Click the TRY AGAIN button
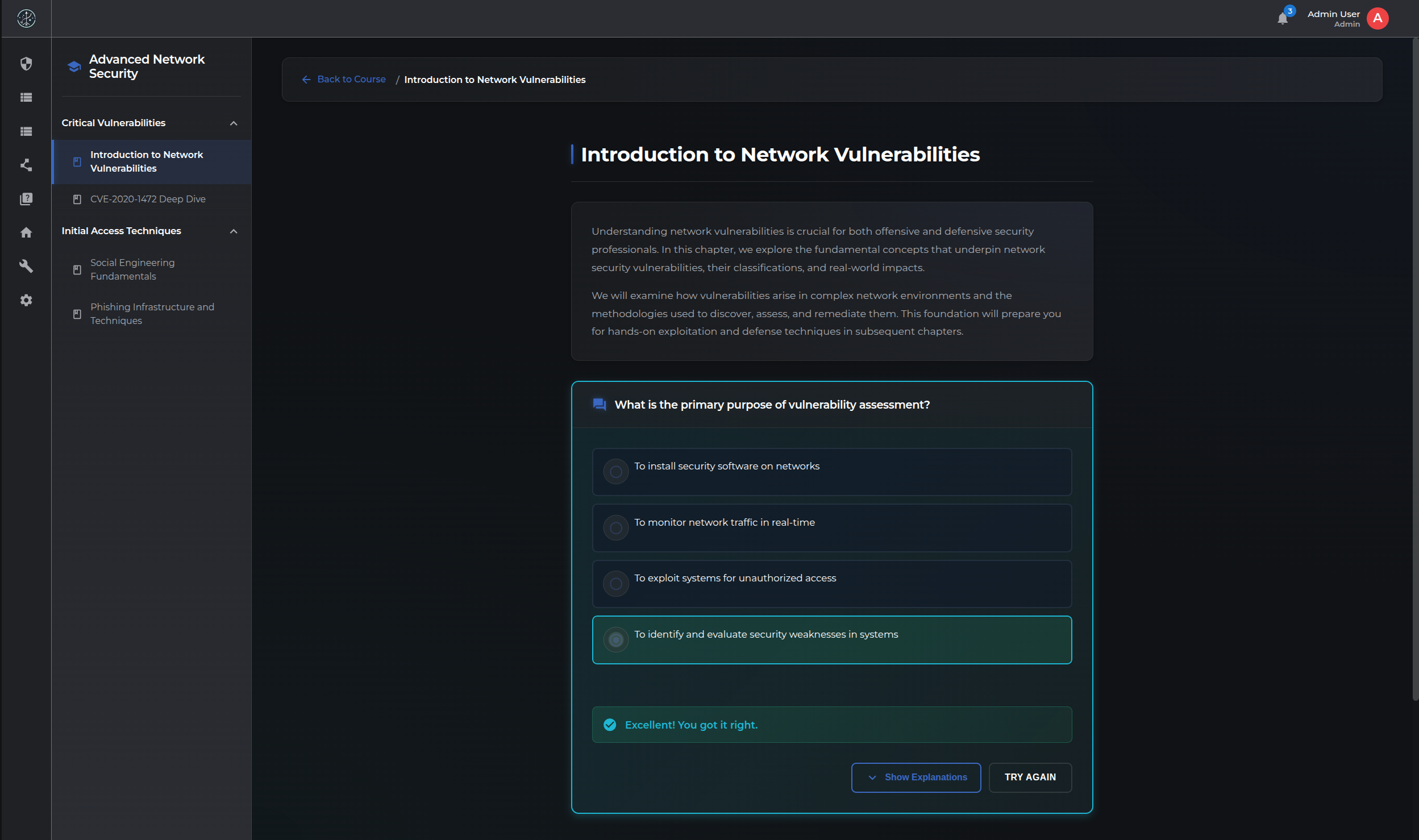Viewport: 1419px width, 840px height. pos(1030,777)
